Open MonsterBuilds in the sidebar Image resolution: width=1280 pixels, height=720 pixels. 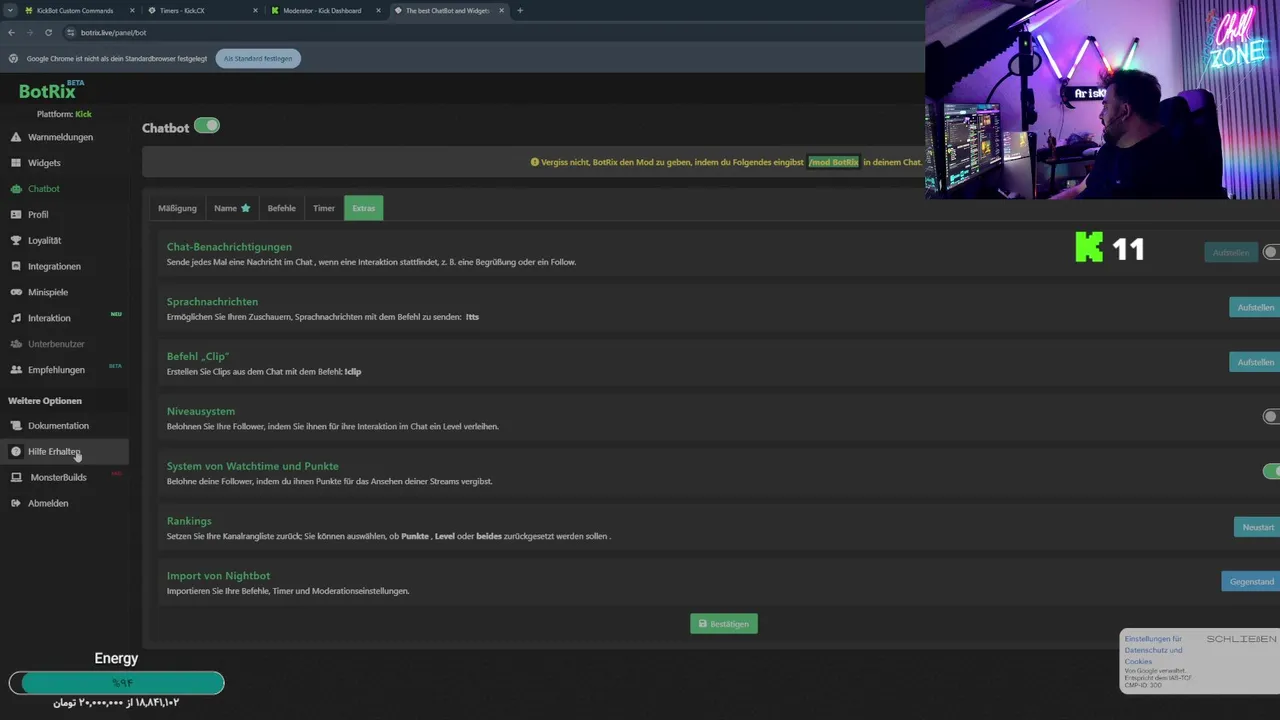58,478
